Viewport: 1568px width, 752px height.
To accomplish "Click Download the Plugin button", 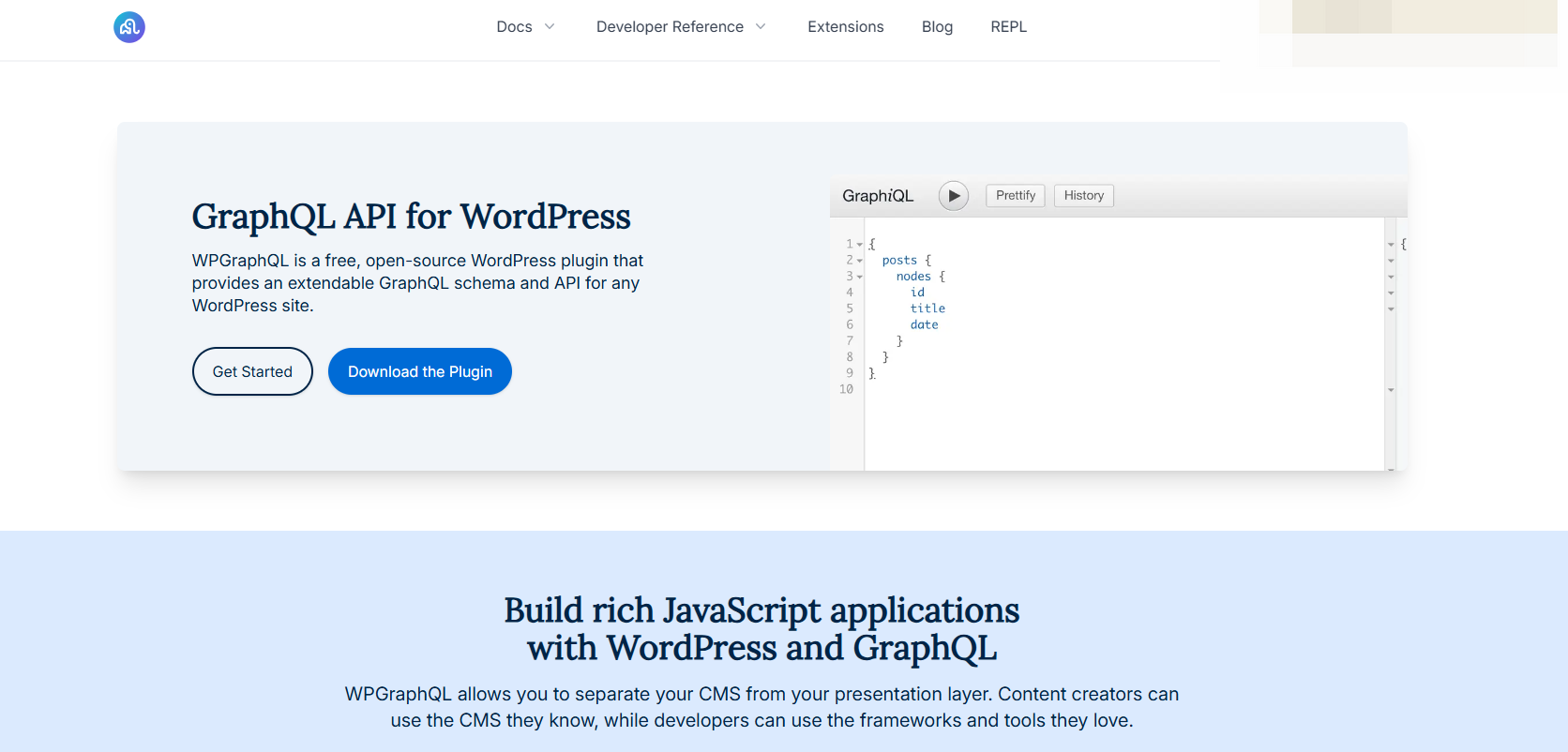I will [419, 371].
